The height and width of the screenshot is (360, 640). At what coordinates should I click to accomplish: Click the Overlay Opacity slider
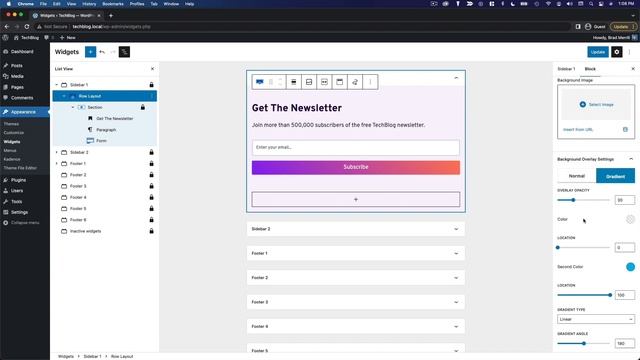pyautogui.click(x=583, y=200)
